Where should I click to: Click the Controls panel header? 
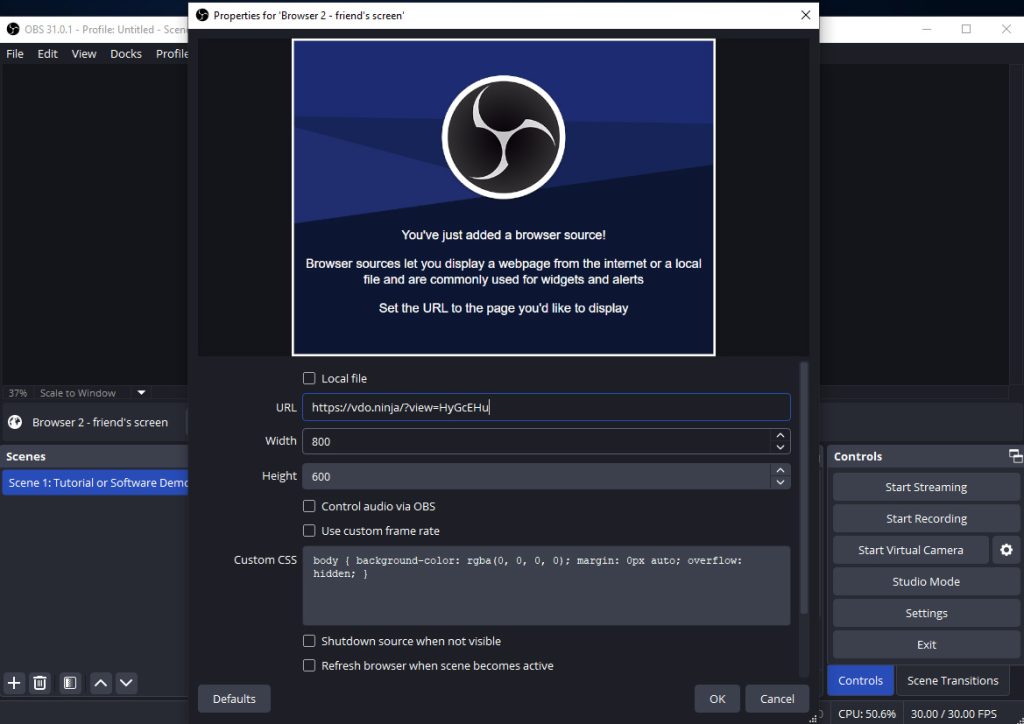925,456
